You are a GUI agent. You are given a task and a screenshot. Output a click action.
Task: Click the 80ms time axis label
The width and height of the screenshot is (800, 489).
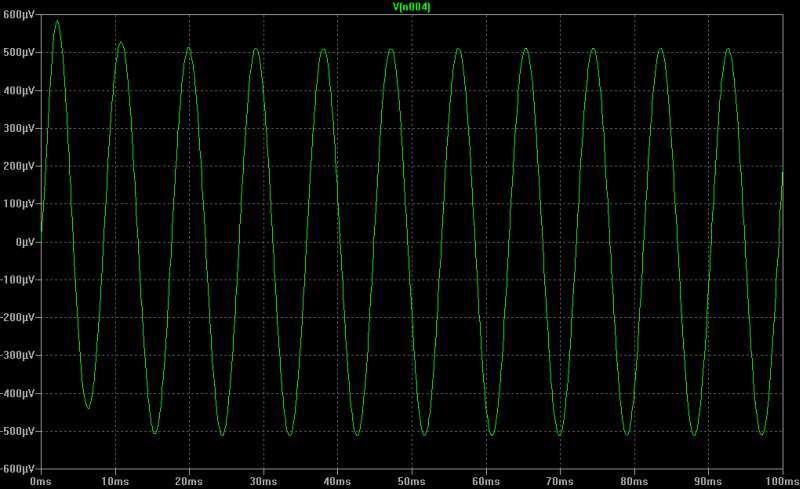(x=634, y=481)
